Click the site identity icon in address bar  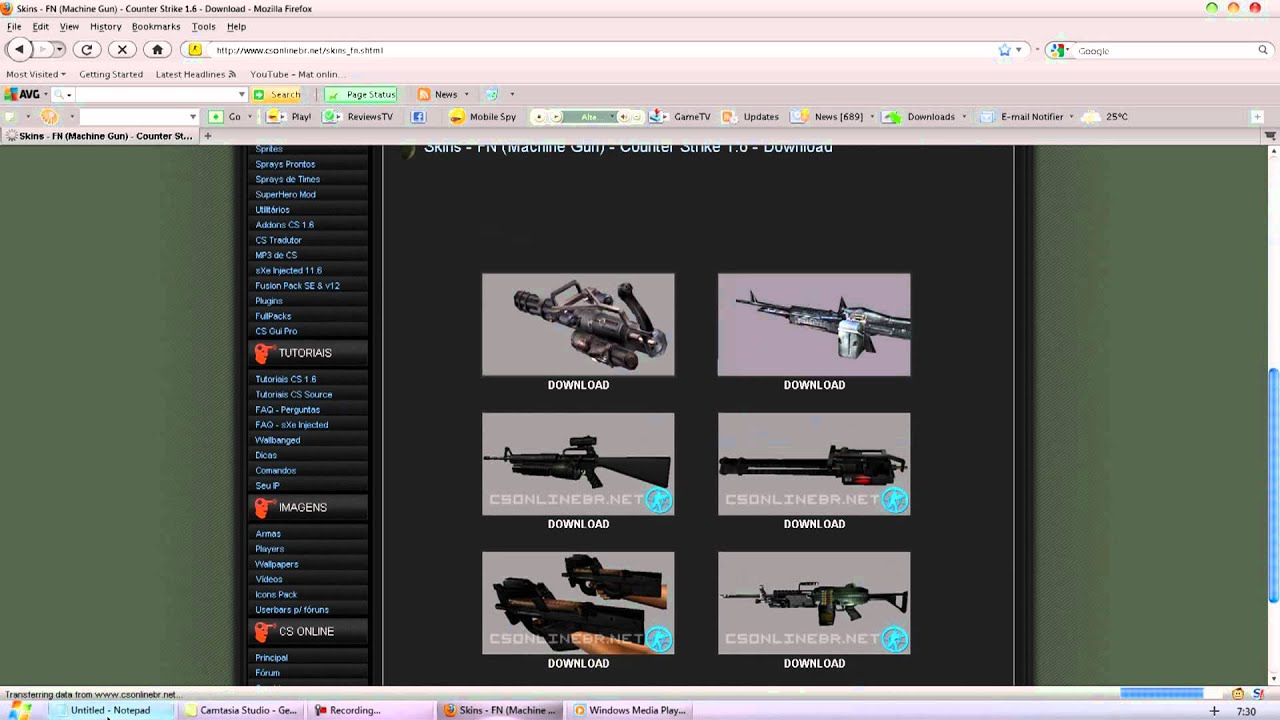pos(195,50)
